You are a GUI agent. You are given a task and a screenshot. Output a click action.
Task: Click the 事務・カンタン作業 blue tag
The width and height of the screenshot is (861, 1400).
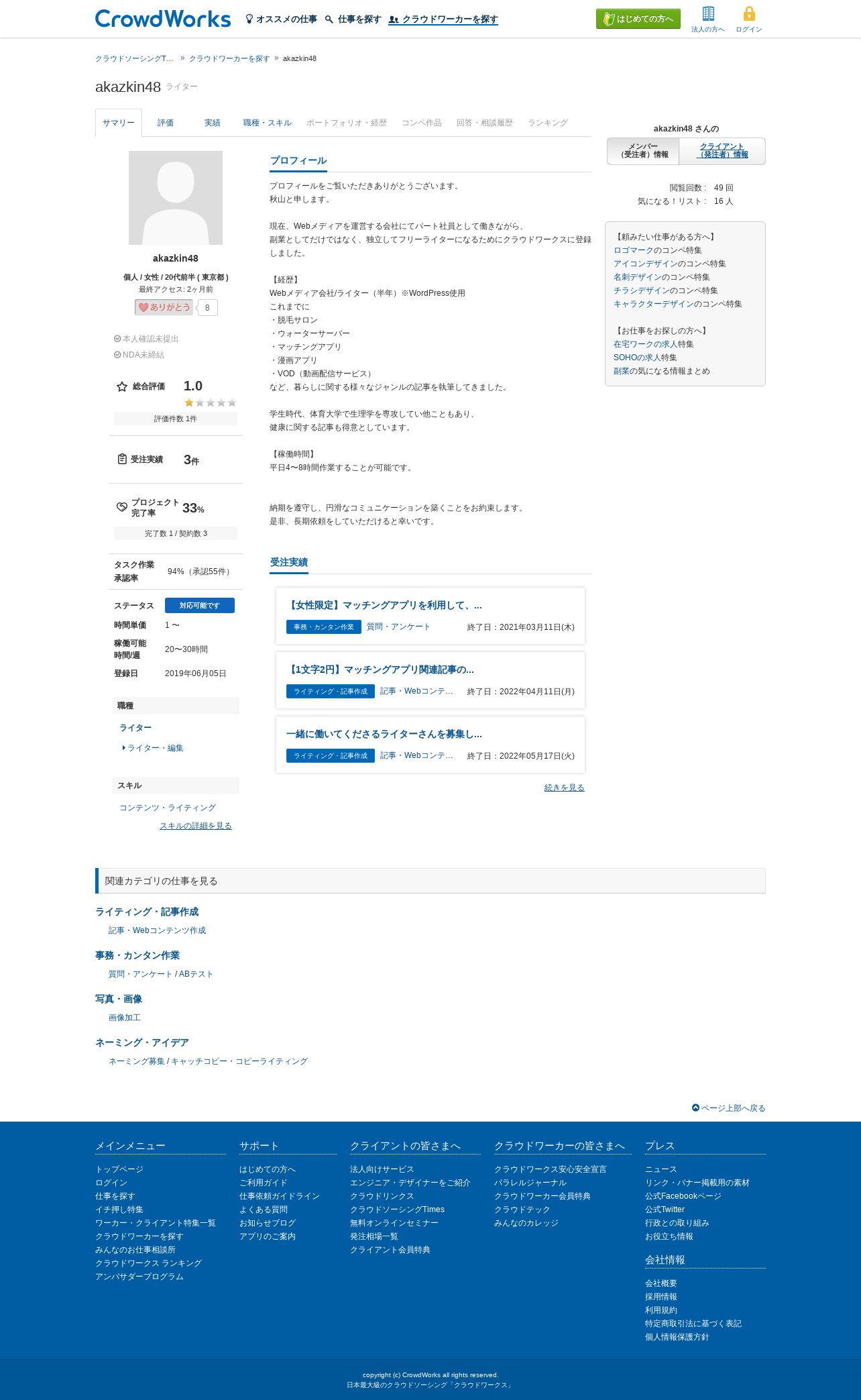click(x=324, y=627)
